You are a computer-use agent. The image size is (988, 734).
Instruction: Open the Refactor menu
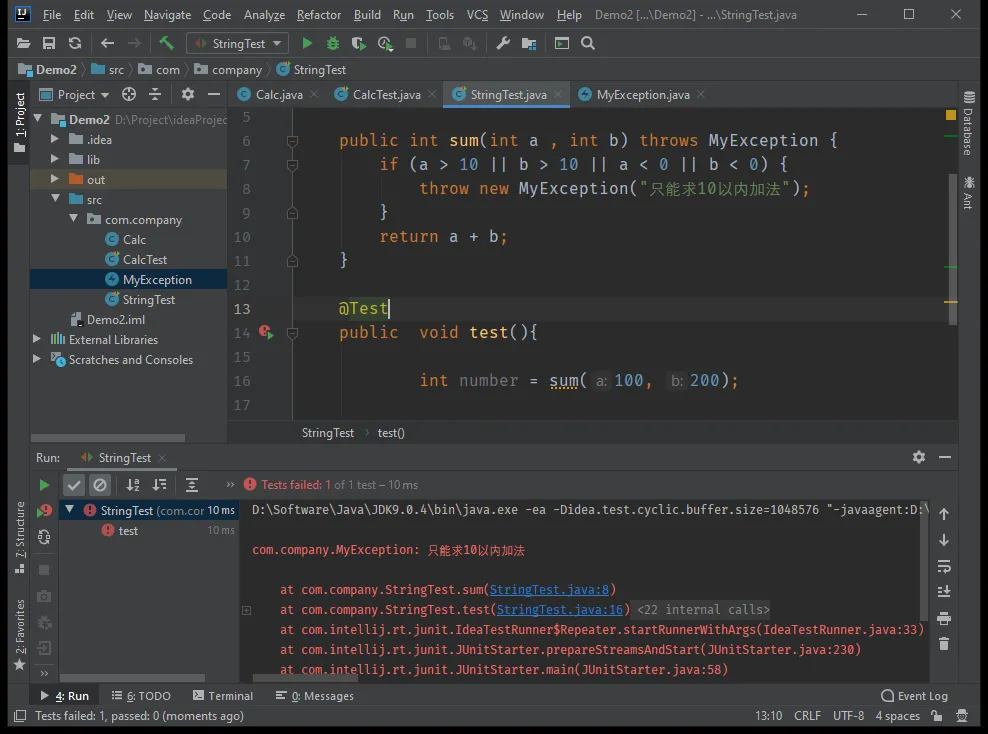pos(318,15)
